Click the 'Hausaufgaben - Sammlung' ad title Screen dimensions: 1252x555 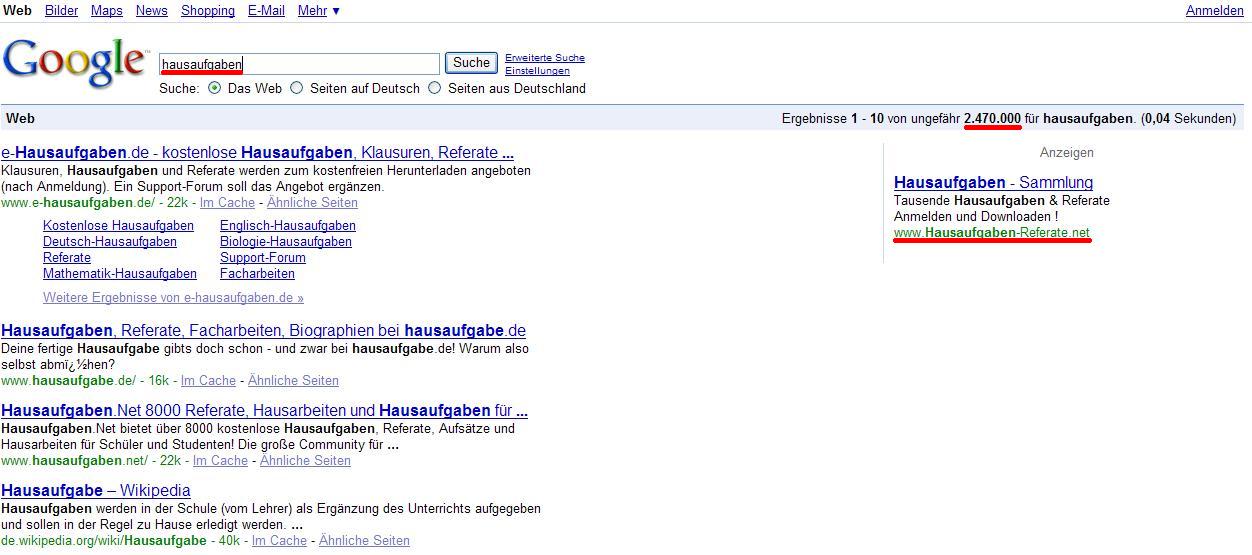(x=993, y=182)
